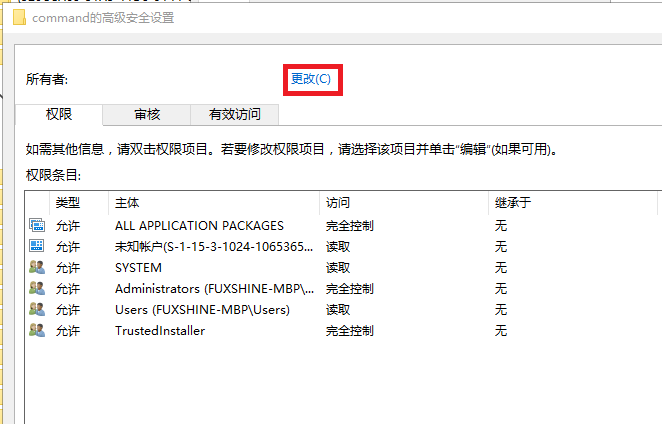Click 允许 type in TrustedInstaller row
Viewport: 662px width, 424px height.
tap(68, 331)
